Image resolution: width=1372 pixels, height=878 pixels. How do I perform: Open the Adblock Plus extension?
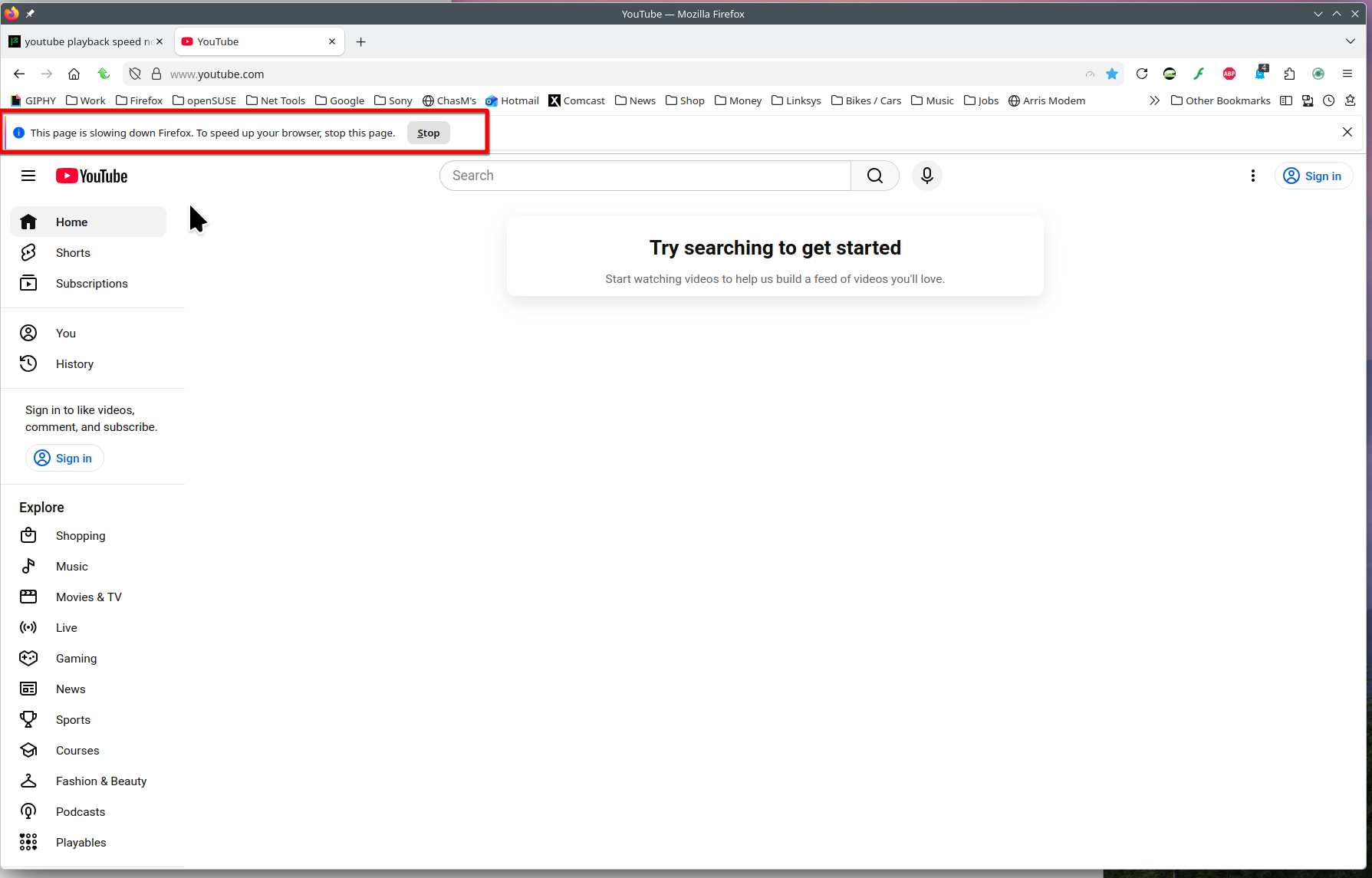(x=1229, y=74)
